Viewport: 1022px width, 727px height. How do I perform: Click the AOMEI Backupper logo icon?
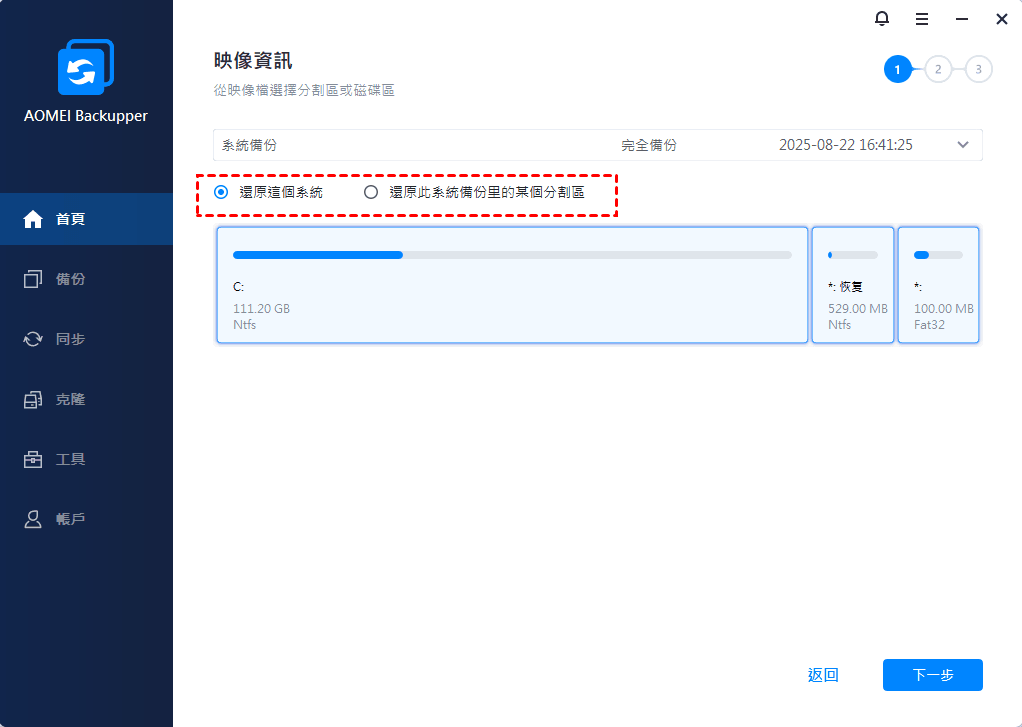[x=85, y=67]
